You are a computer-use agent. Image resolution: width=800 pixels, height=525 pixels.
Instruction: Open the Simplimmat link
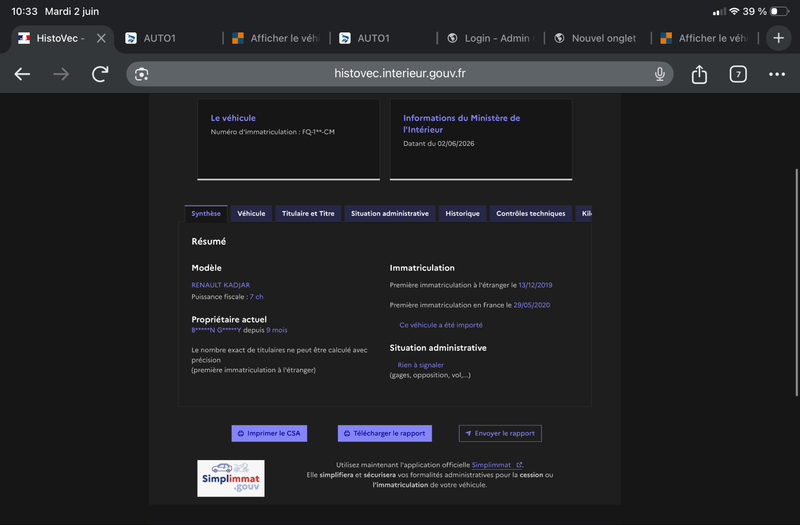tap(496, 465)
